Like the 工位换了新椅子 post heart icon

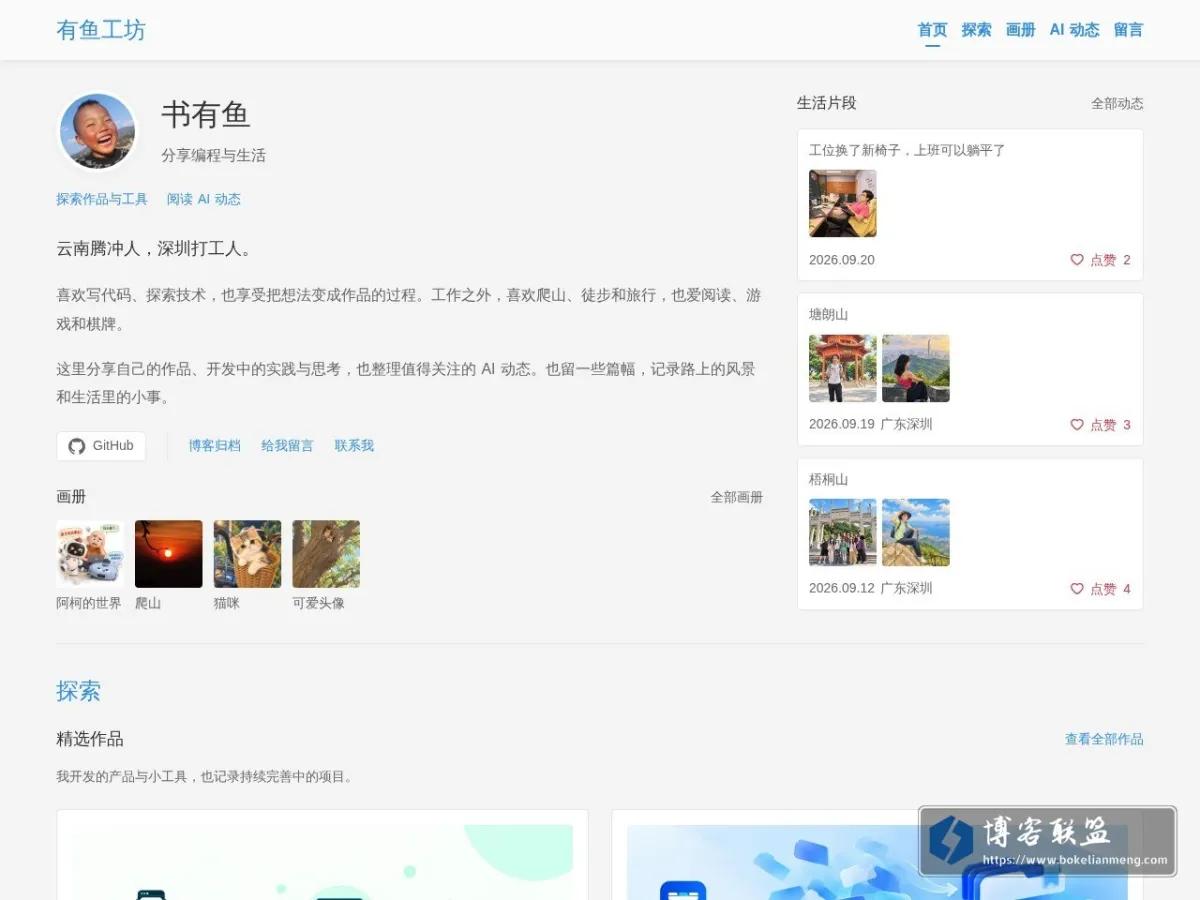tap(1077, 260)
